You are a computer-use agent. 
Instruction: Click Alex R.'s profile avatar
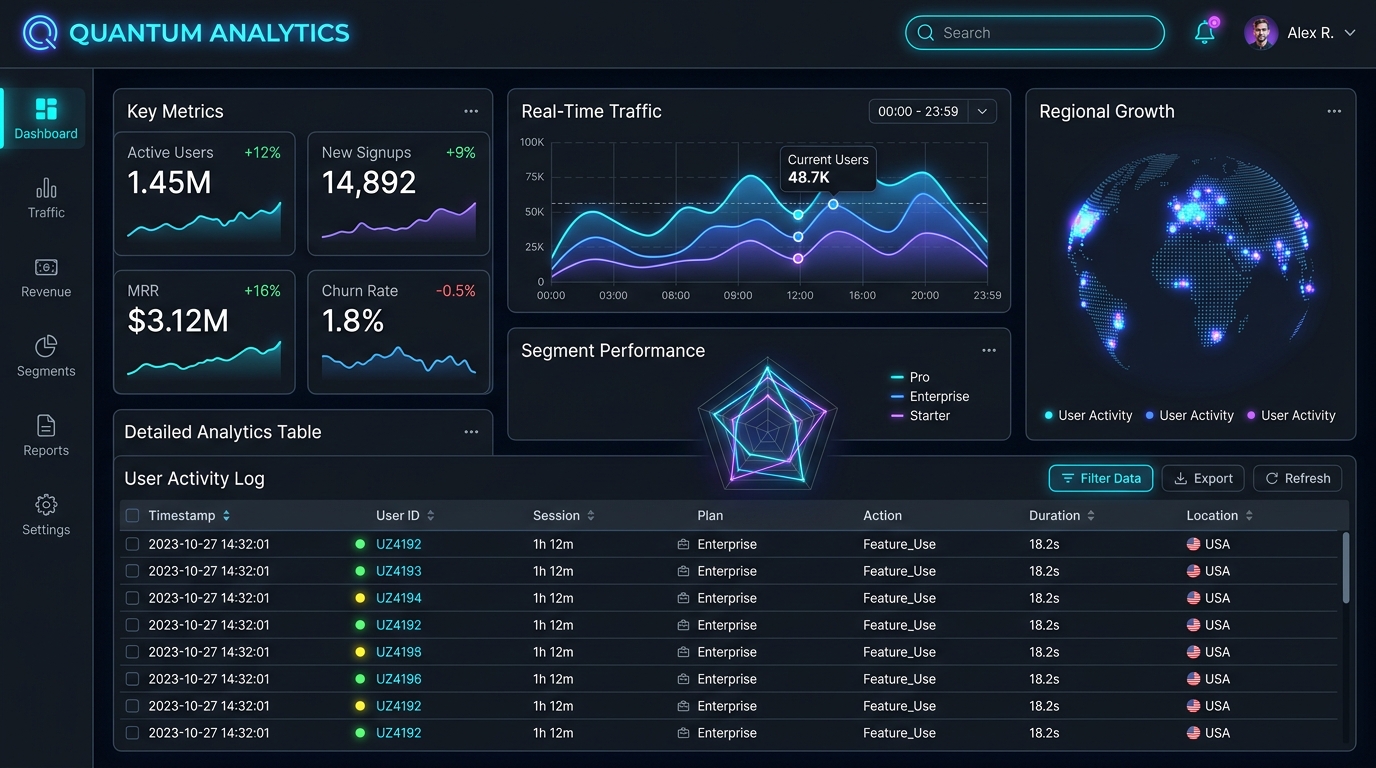pyautogui.click(x=1261, y=33)
